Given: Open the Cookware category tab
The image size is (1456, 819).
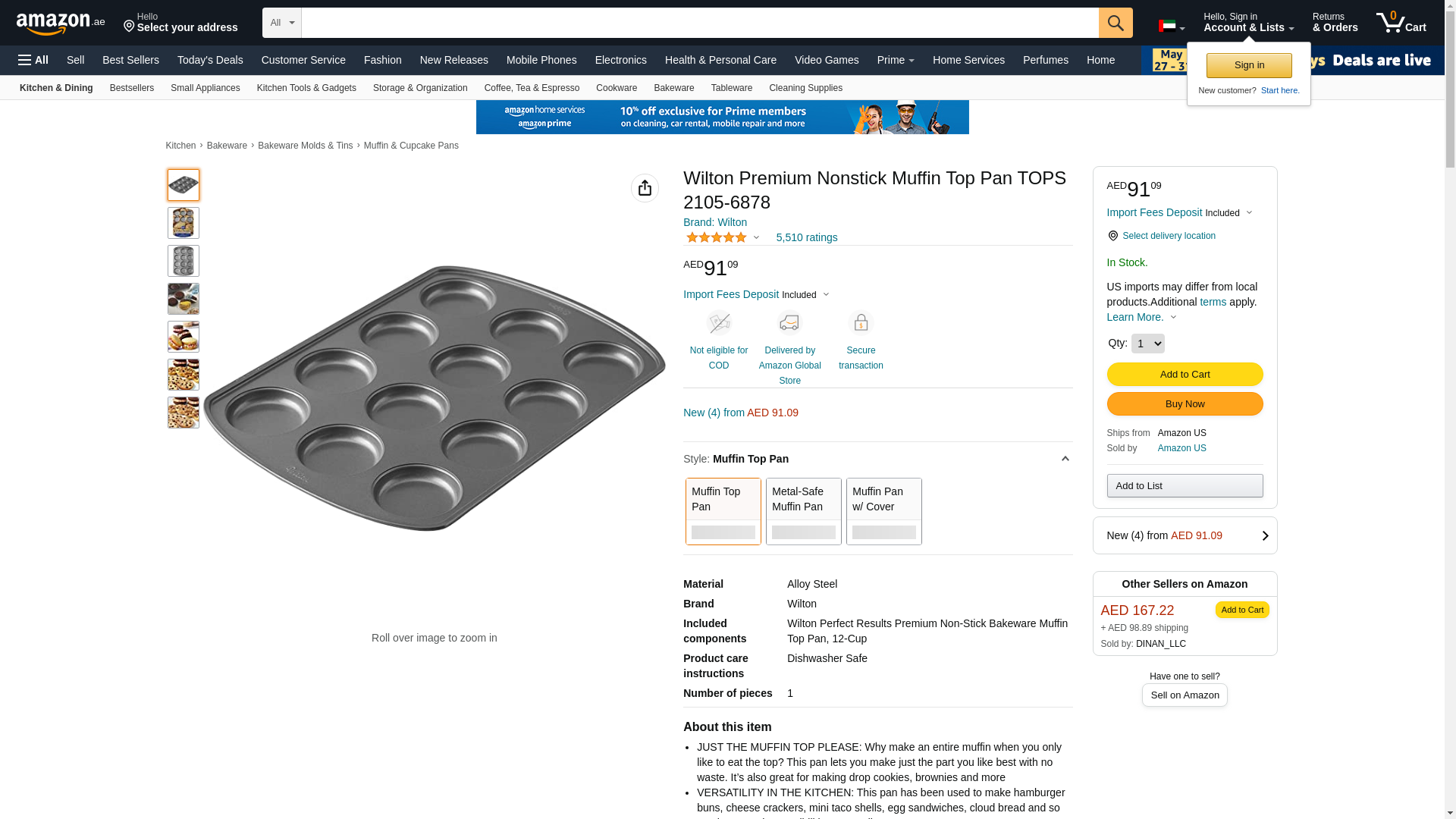Looking at the screenshot, I should pyautogui.click(x=616, y=88).
